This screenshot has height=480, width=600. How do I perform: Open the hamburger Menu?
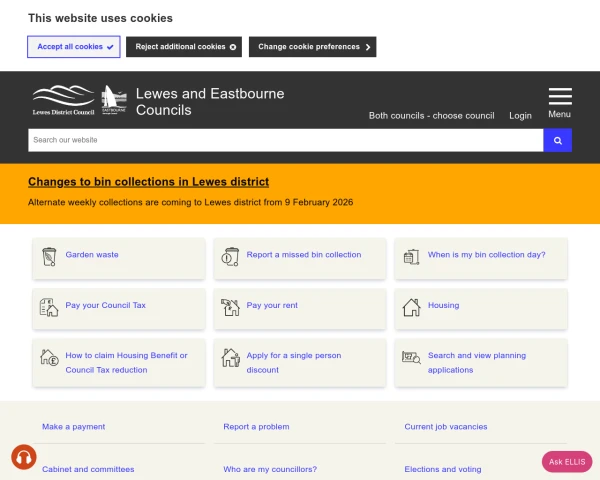(560, 102)
